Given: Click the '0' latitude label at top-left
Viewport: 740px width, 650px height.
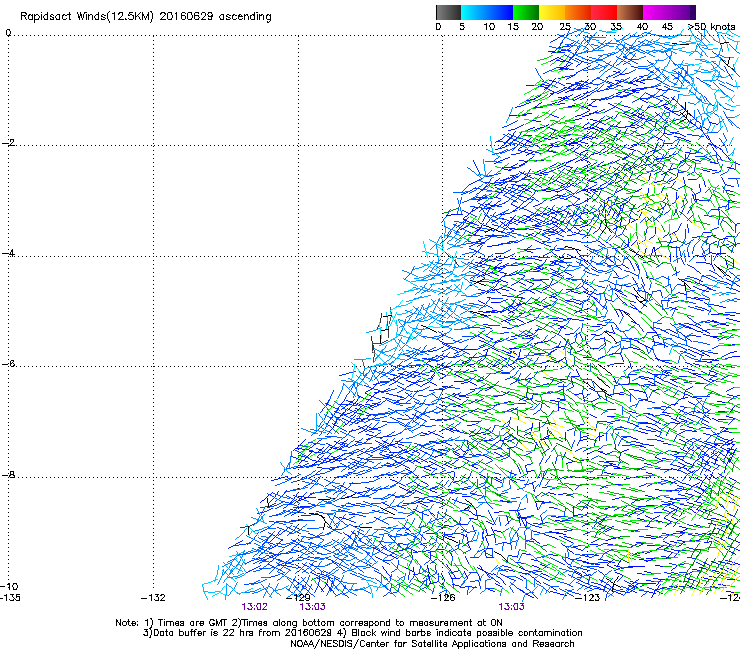Looking at the screenshot, I should pyautogui.click(x=8, y=33).
